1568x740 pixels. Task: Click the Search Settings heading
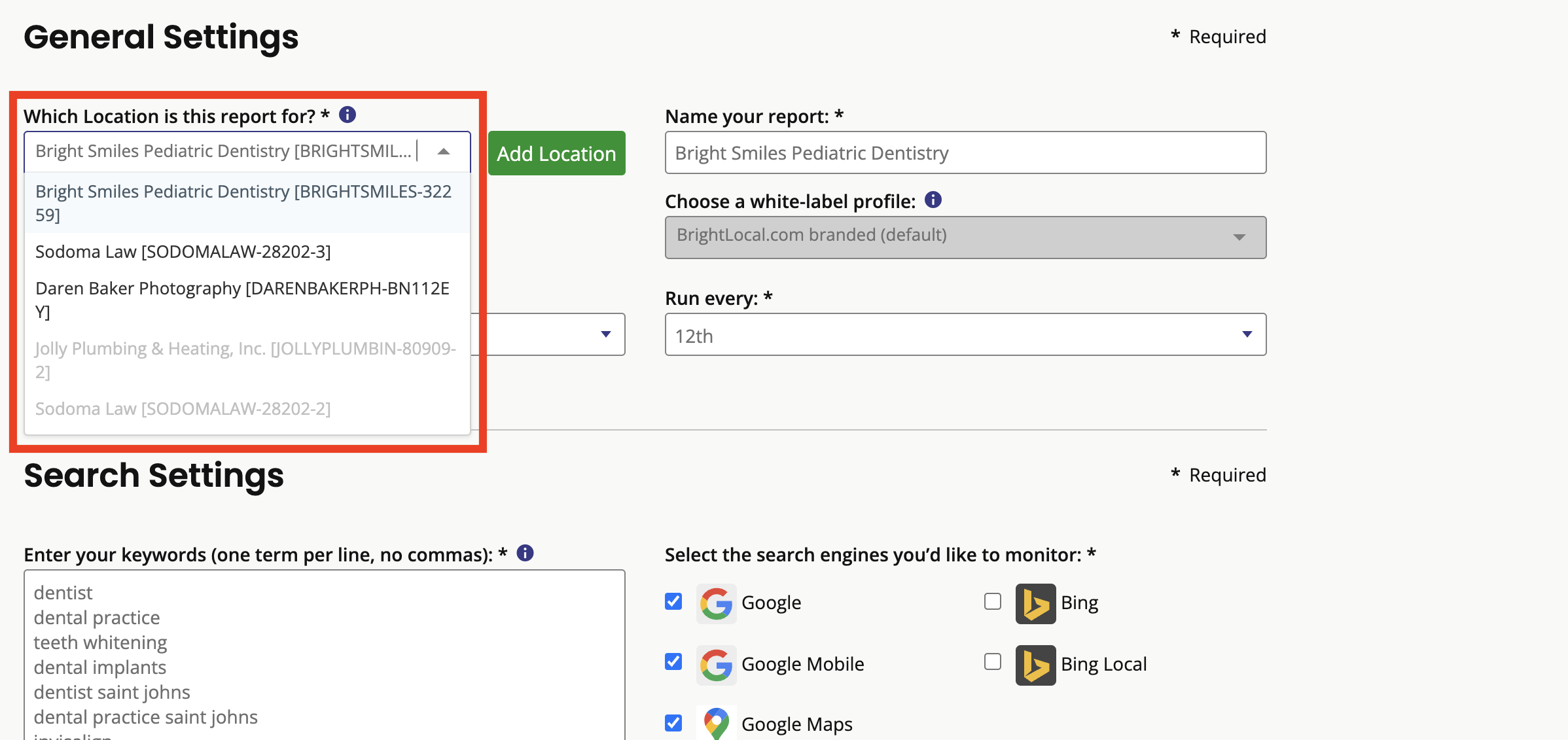tap(154, 475)
